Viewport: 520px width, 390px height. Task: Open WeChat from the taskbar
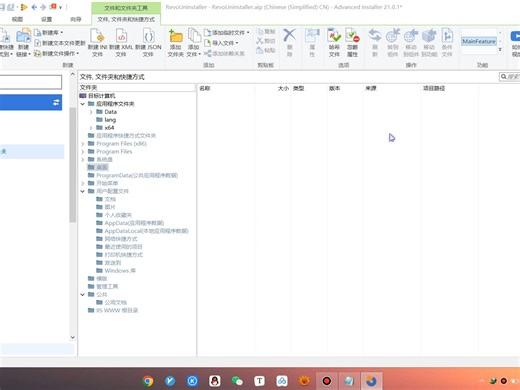[237, 381]
